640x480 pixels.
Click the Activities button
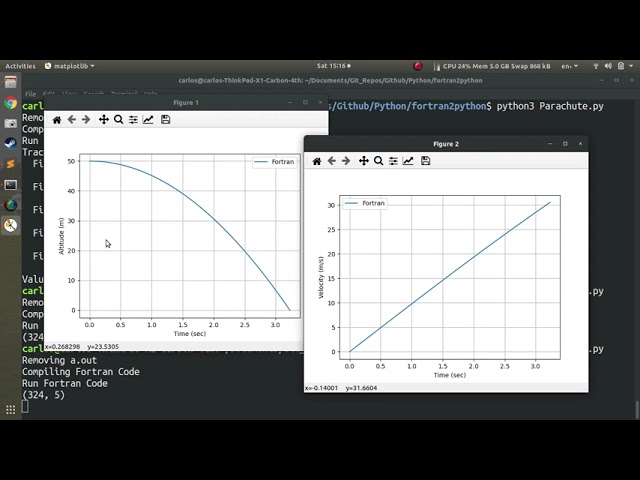pos(20,66)
